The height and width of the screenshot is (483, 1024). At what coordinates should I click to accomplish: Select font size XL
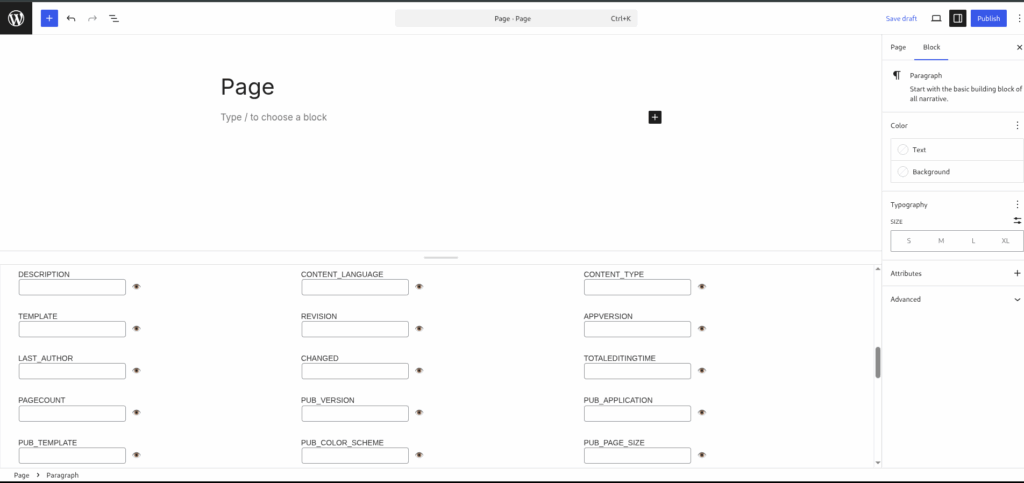click(1005, 241)
